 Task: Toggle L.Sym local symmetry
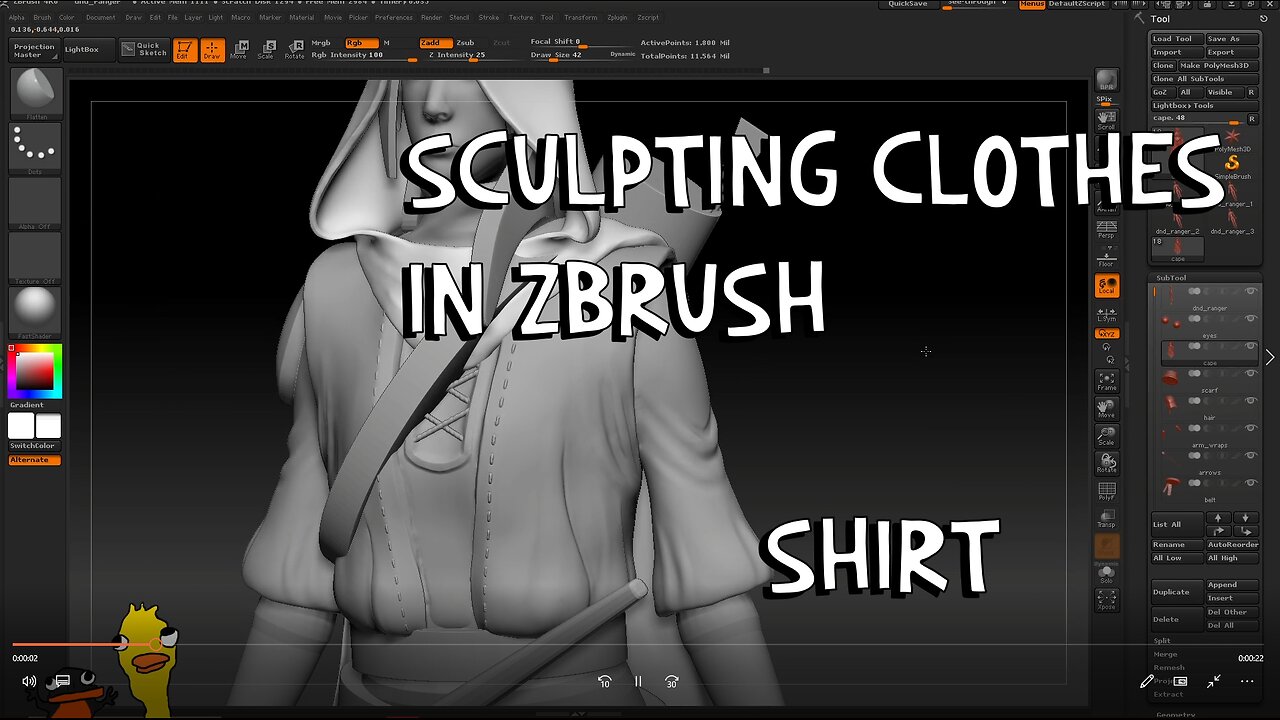click(x=1106, y=314)
